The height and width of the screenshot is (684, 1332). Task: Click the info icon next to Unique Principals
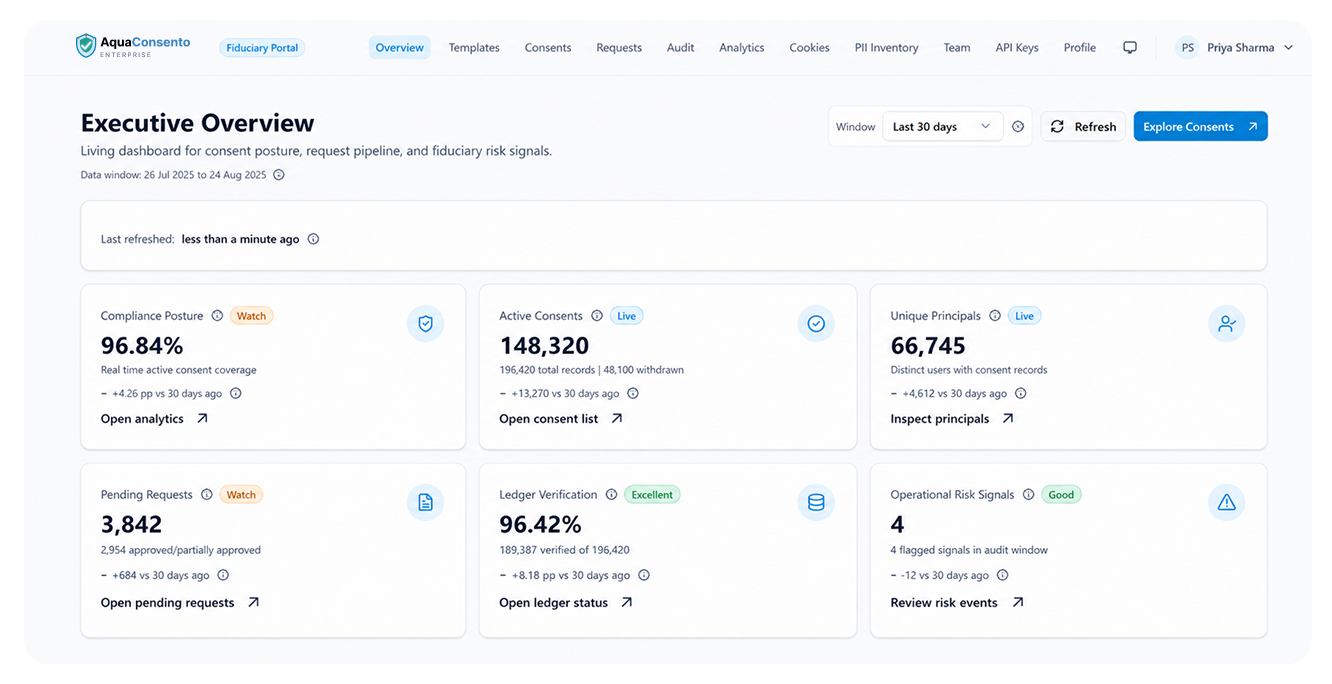click(995, 316)
